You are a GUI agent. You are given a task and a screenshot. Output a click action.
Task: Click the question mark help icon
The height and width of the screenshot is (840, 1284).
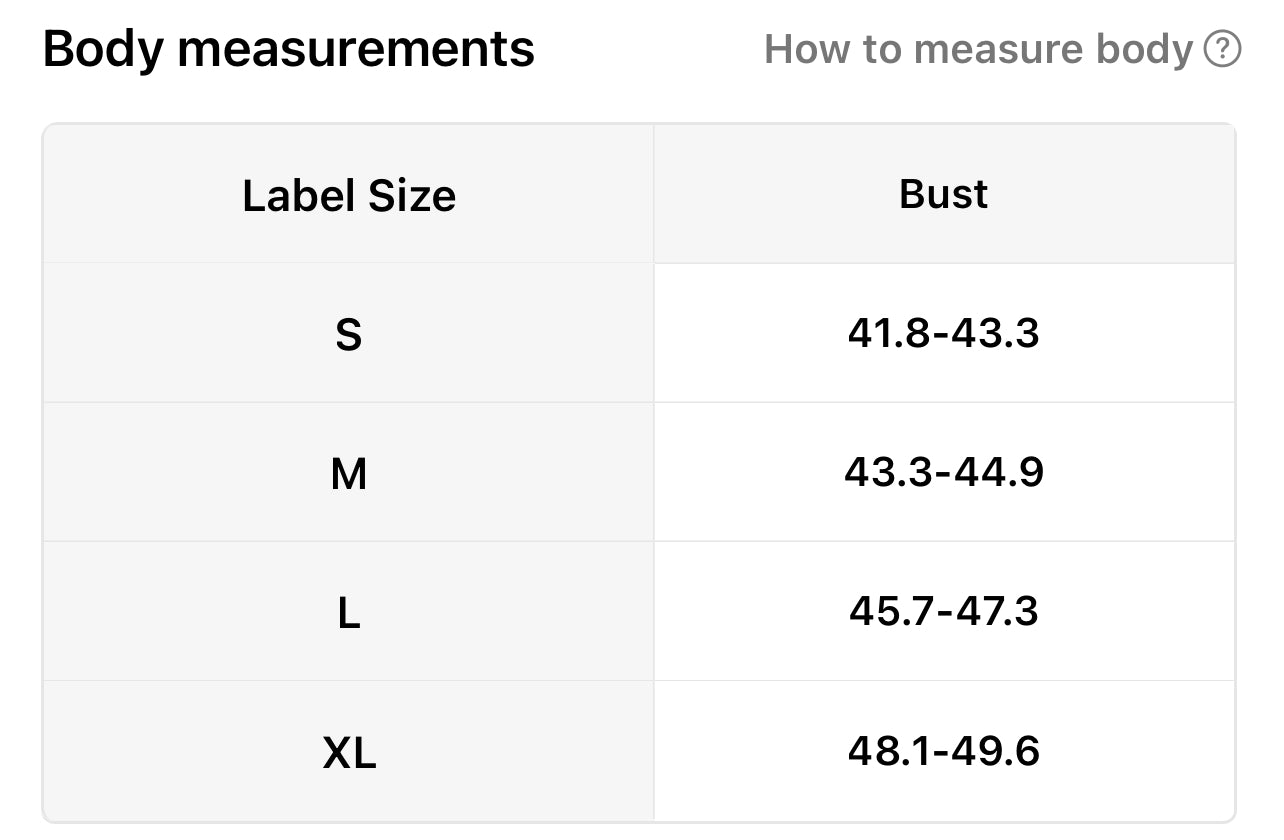point(1222,49)
